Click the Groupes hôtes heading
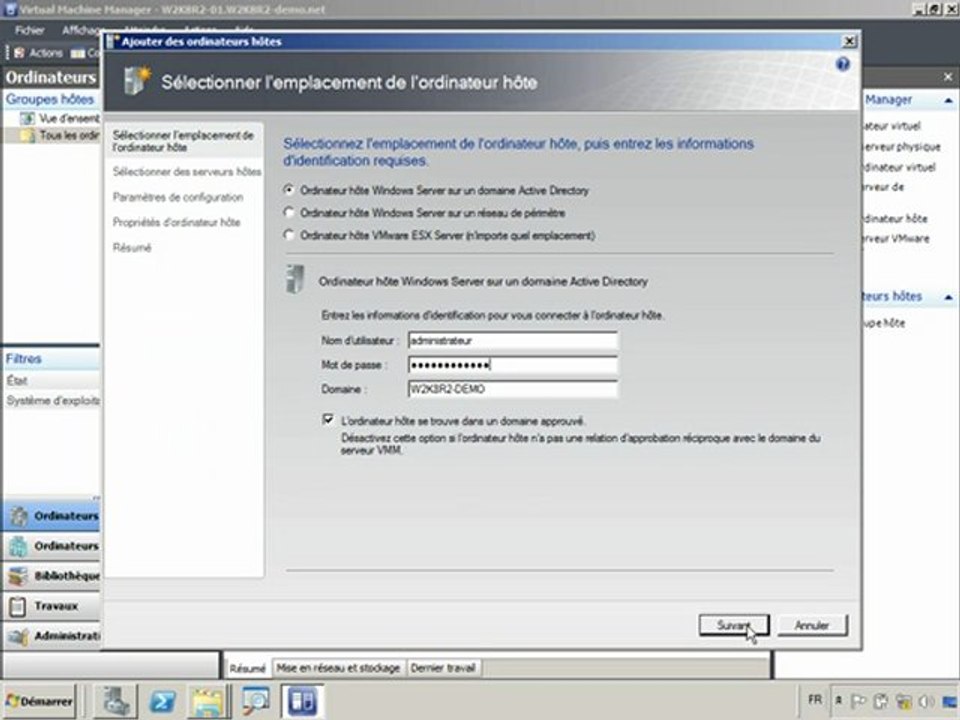The height and width of the screenshot is (720, 960). pyautogui.click(x=50, y=99)
